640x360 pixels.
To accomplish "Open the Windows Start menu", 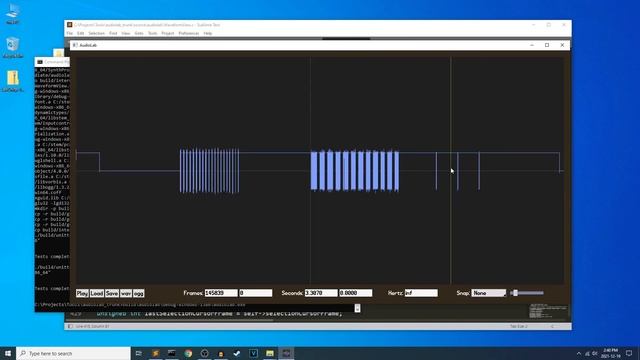I will (x=8, y=353).
